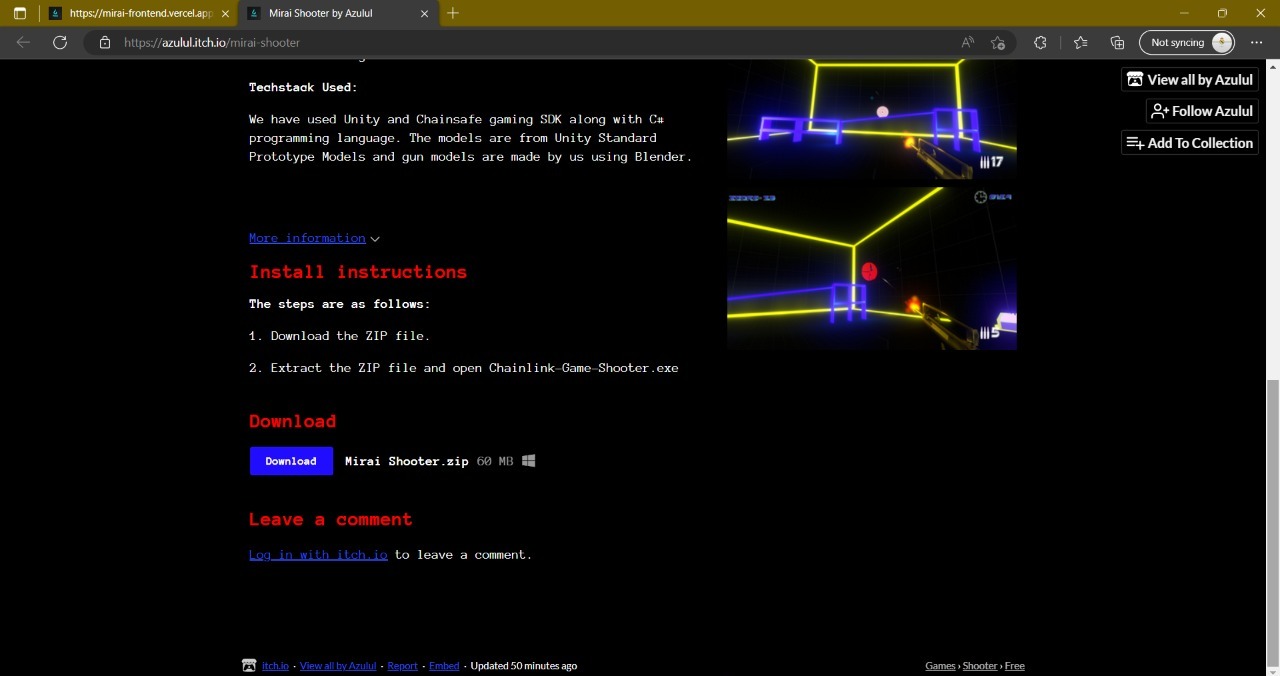Click the blue Download button
This screenshot has height=676, width=1280.
tap(291, 461)
